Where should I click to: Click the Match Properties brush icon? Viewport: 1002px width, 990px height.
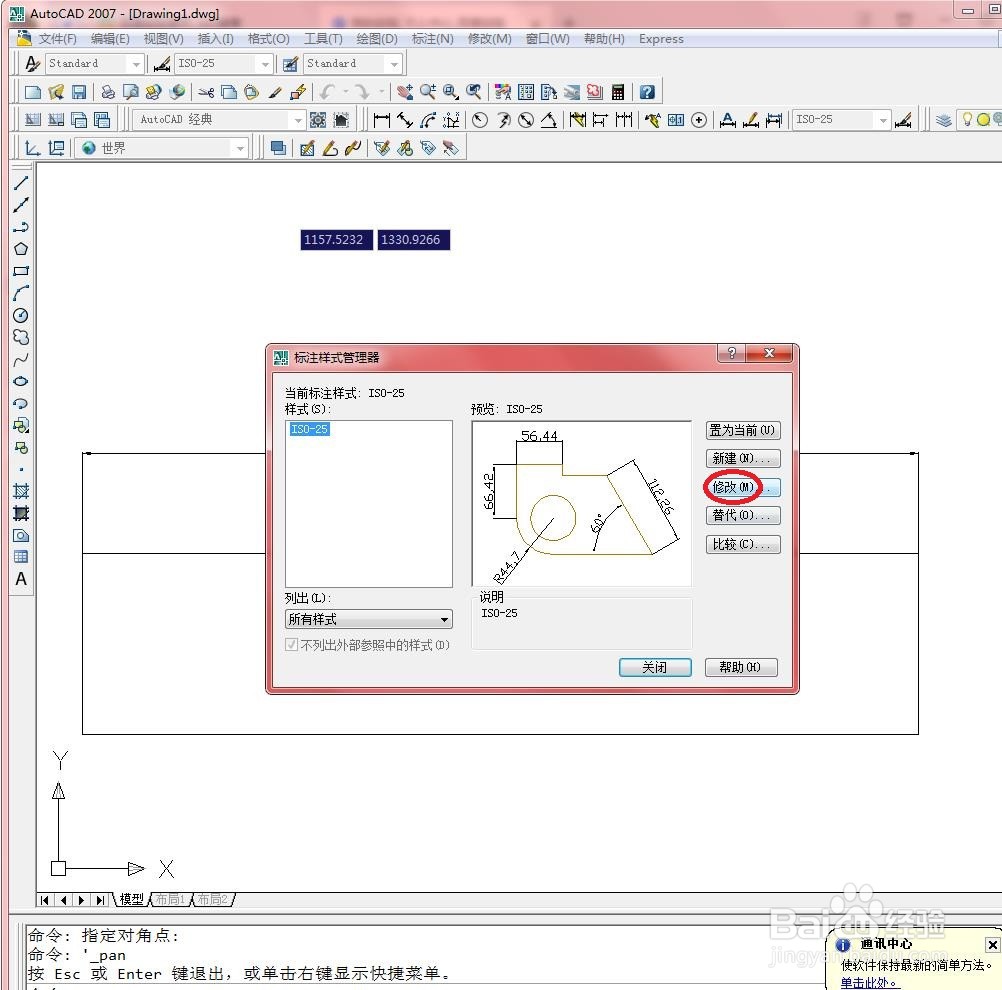[275, 92]
